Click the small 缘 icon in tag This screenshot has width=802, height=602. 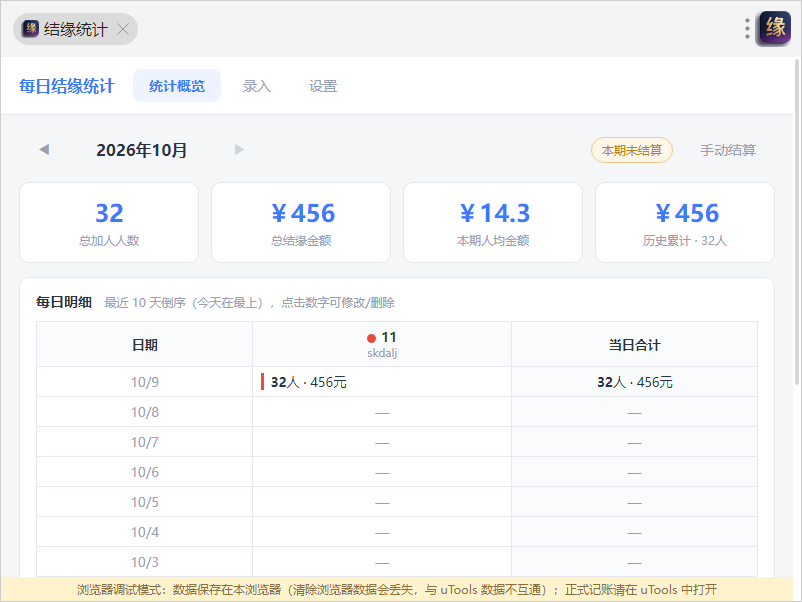(31, 29)
